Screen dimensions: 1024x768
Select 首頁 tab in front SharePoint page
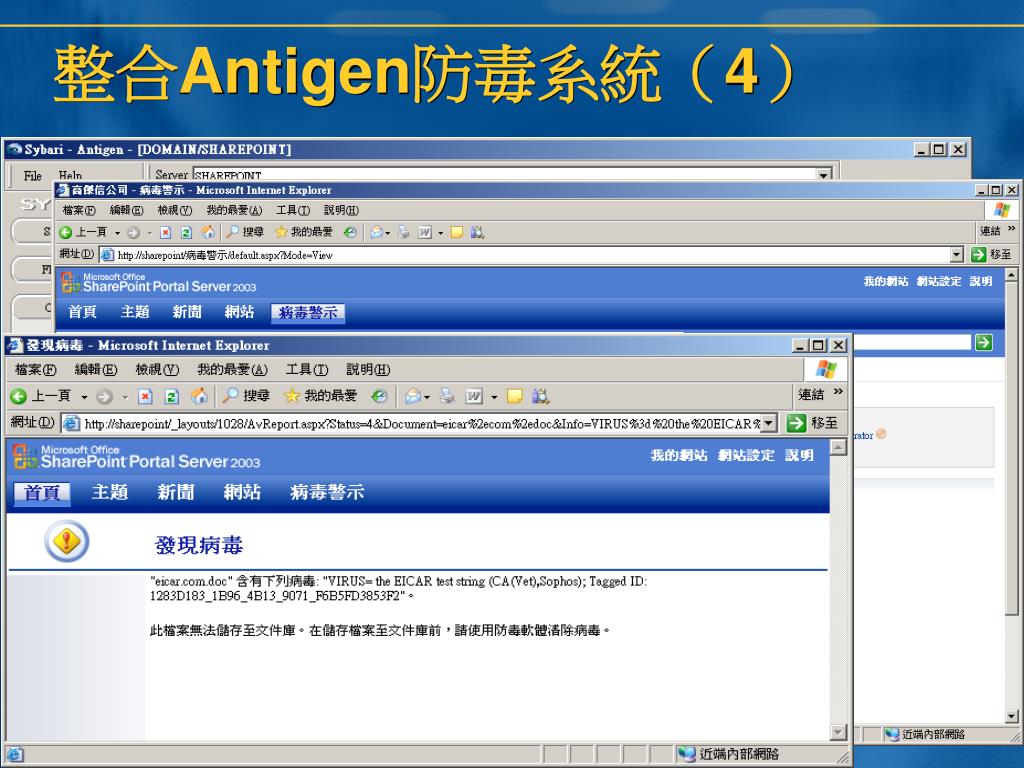[42, 492]
